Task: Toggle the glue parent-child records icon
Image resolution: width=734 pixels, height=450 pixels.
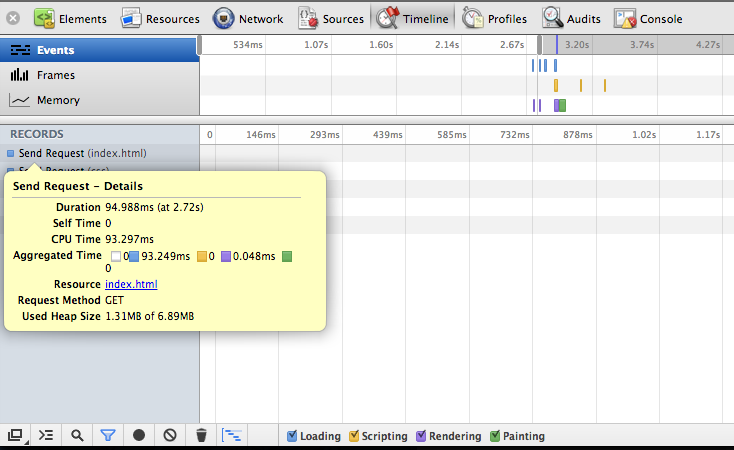Action: (x=232, y=435)
